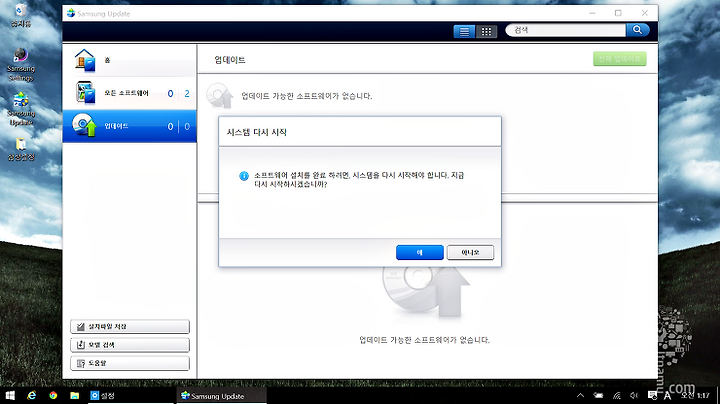Click Samsung Update taskbar button

221,395
